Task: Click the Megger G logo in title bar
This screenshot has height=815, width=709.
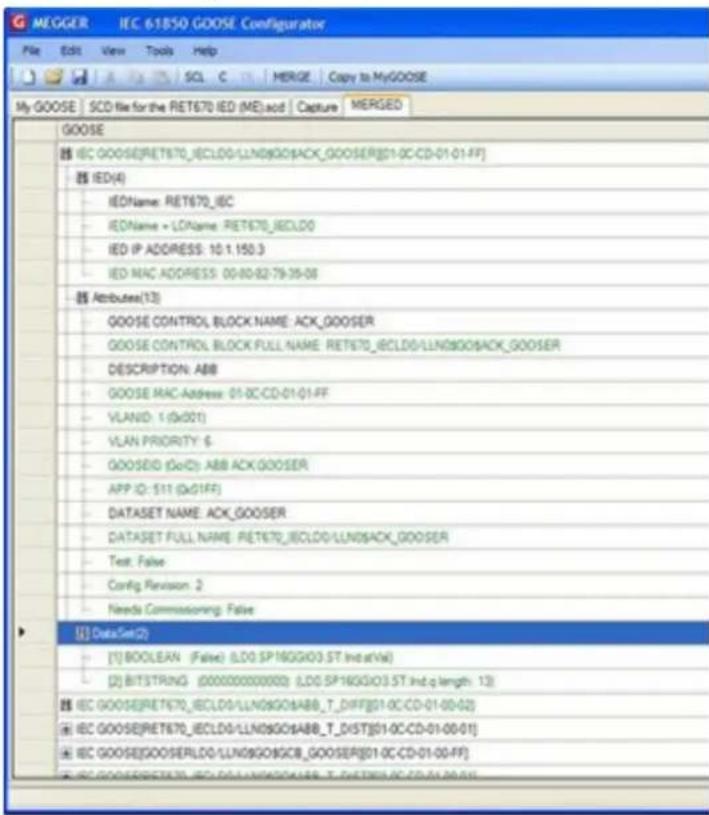Action: (19, 23)
